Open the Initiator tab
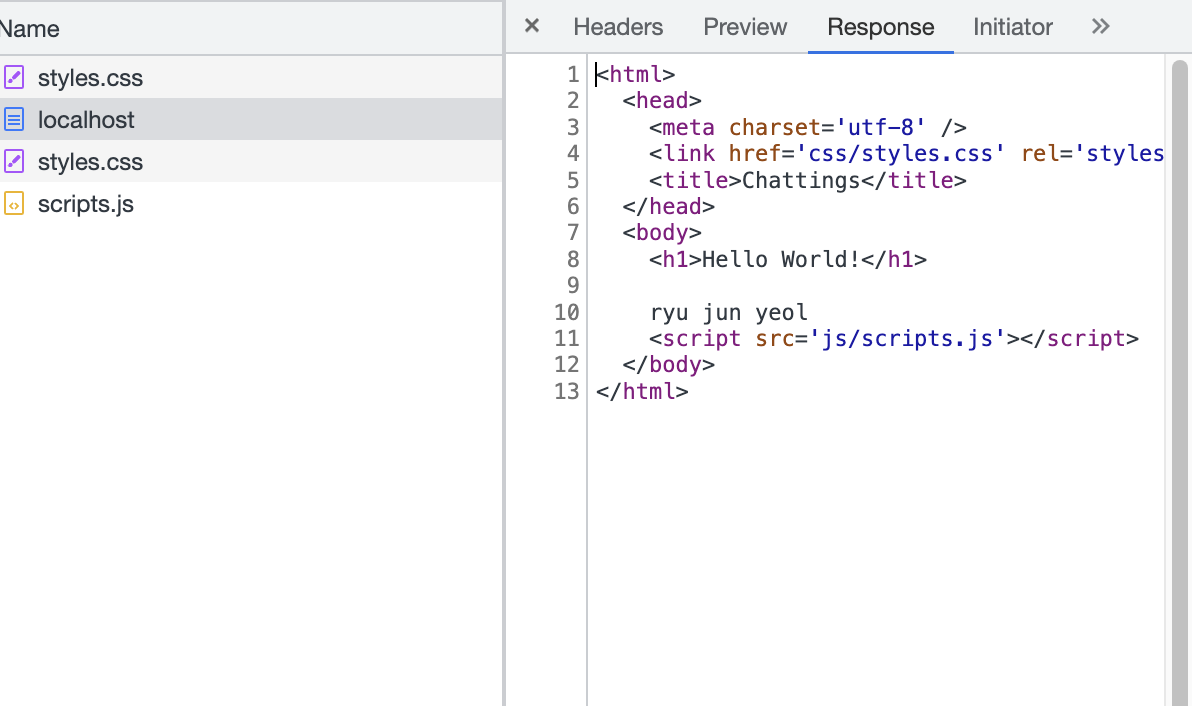Screen dimensions: 1192x706 [1013, 27]
